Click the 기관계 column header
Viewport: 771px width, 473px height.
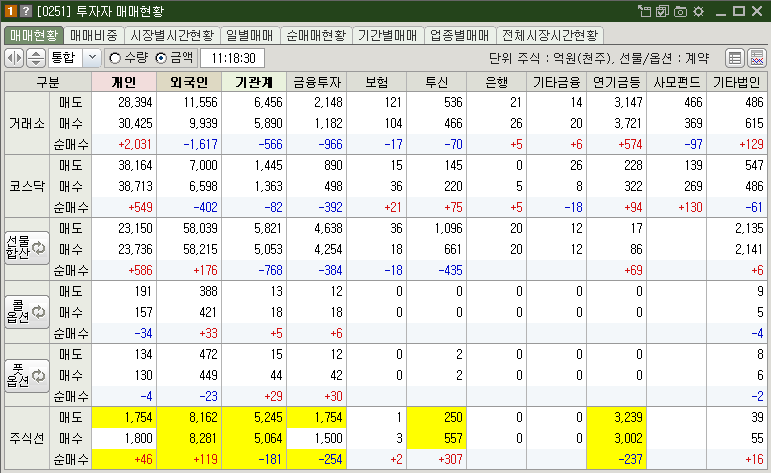click(x=254, y=82)
